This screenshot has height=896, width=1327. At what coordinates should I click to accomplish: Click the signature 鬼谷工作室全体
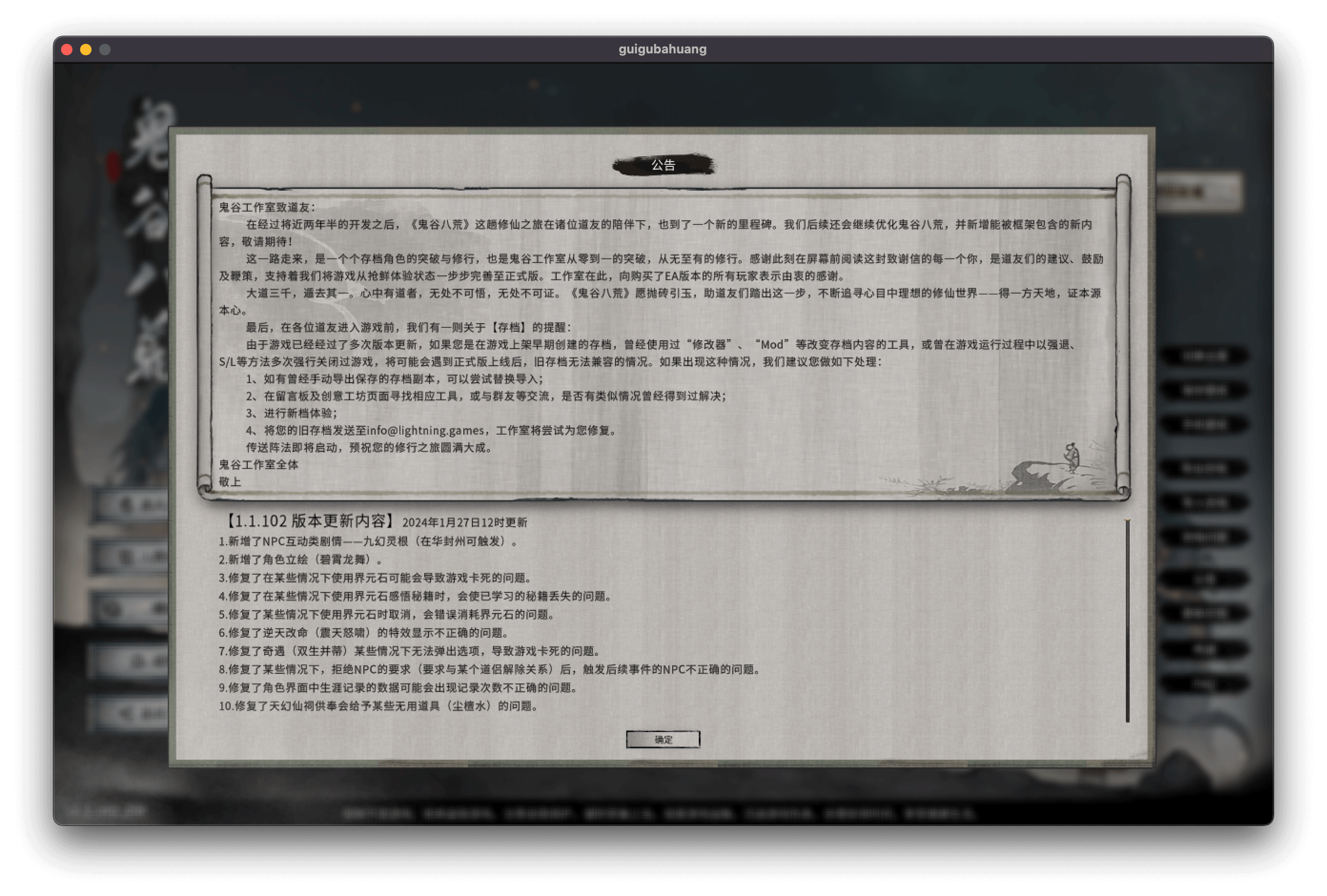259,464
